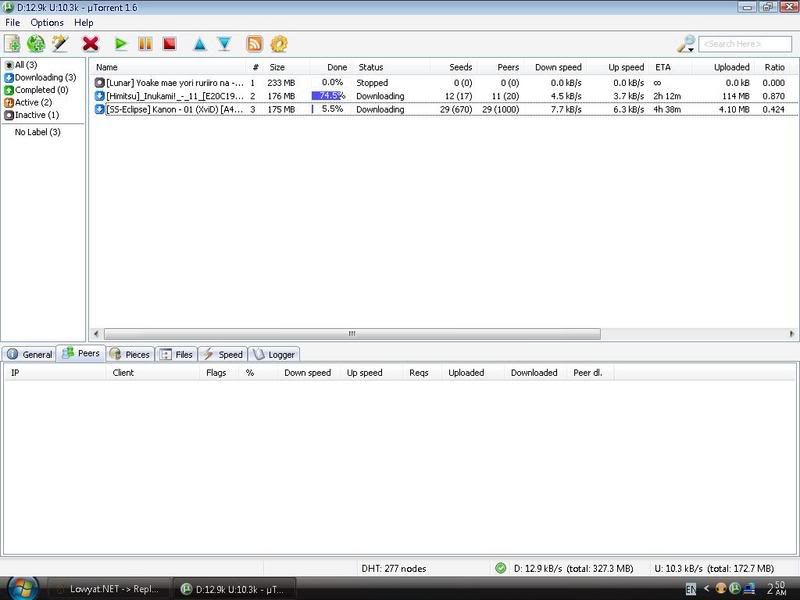
Task: Select the Completed (0) category
Action: point(36,90)
